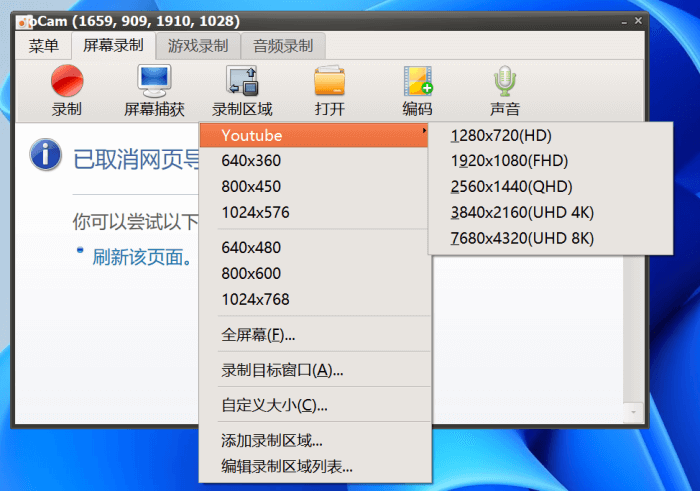Click the red Record (录制) icon
The width and height of the screenshot is (700, 491).
pos(67,81)
